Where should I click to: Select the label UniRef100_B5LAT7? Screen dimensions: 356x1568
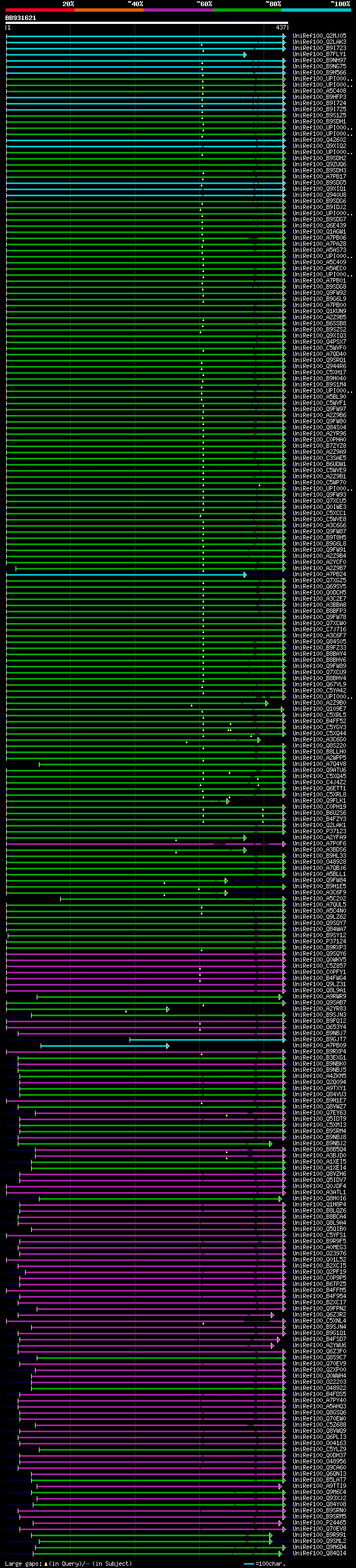point(319,1480)
